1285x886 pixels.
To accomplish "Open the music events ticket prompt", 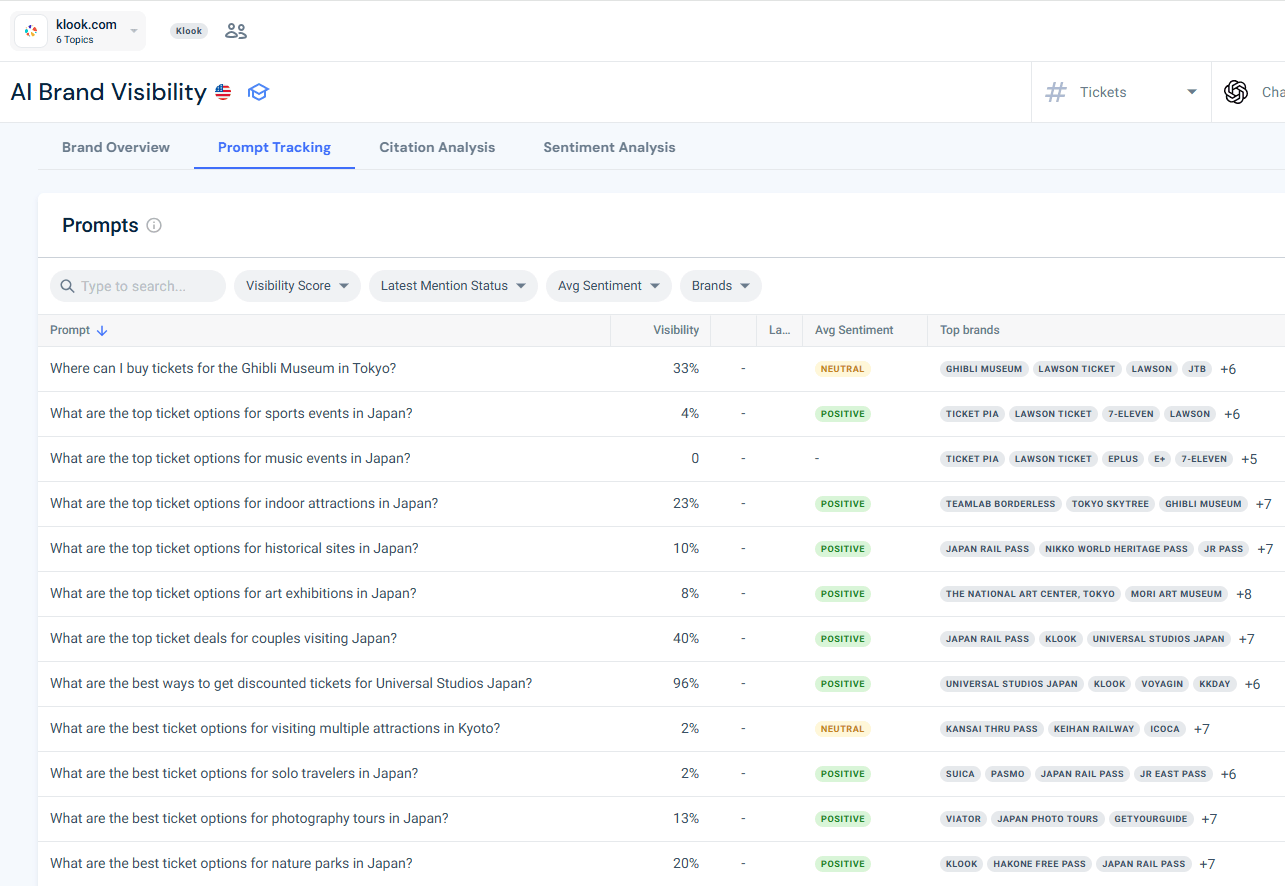I will pyautogui.click(x=230, y=458).
